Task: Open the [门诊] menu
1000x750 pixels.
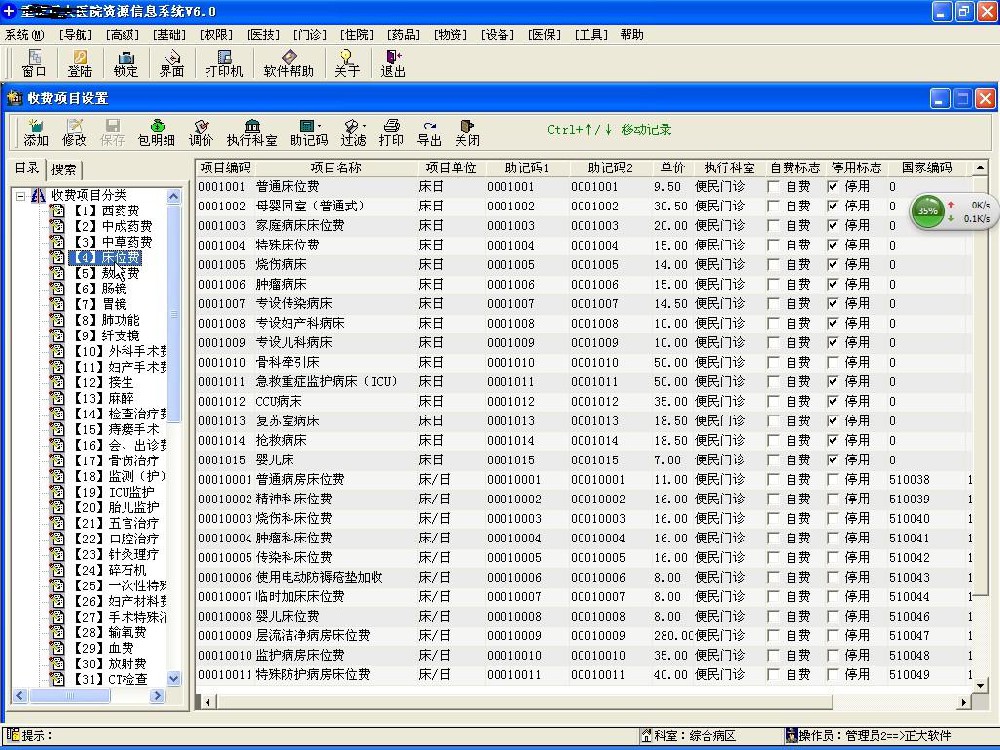Action: pyautogui.click(x=310, y=34)
